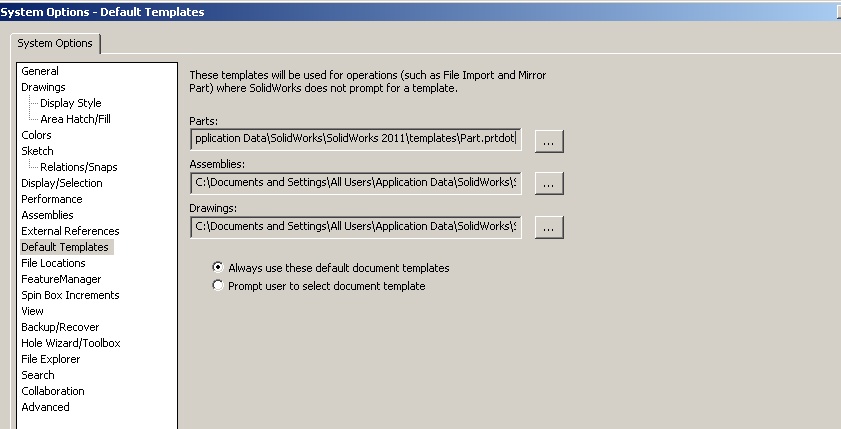Click the Assemblies template path field
The image size is (841, 429).
click(356, 183)
